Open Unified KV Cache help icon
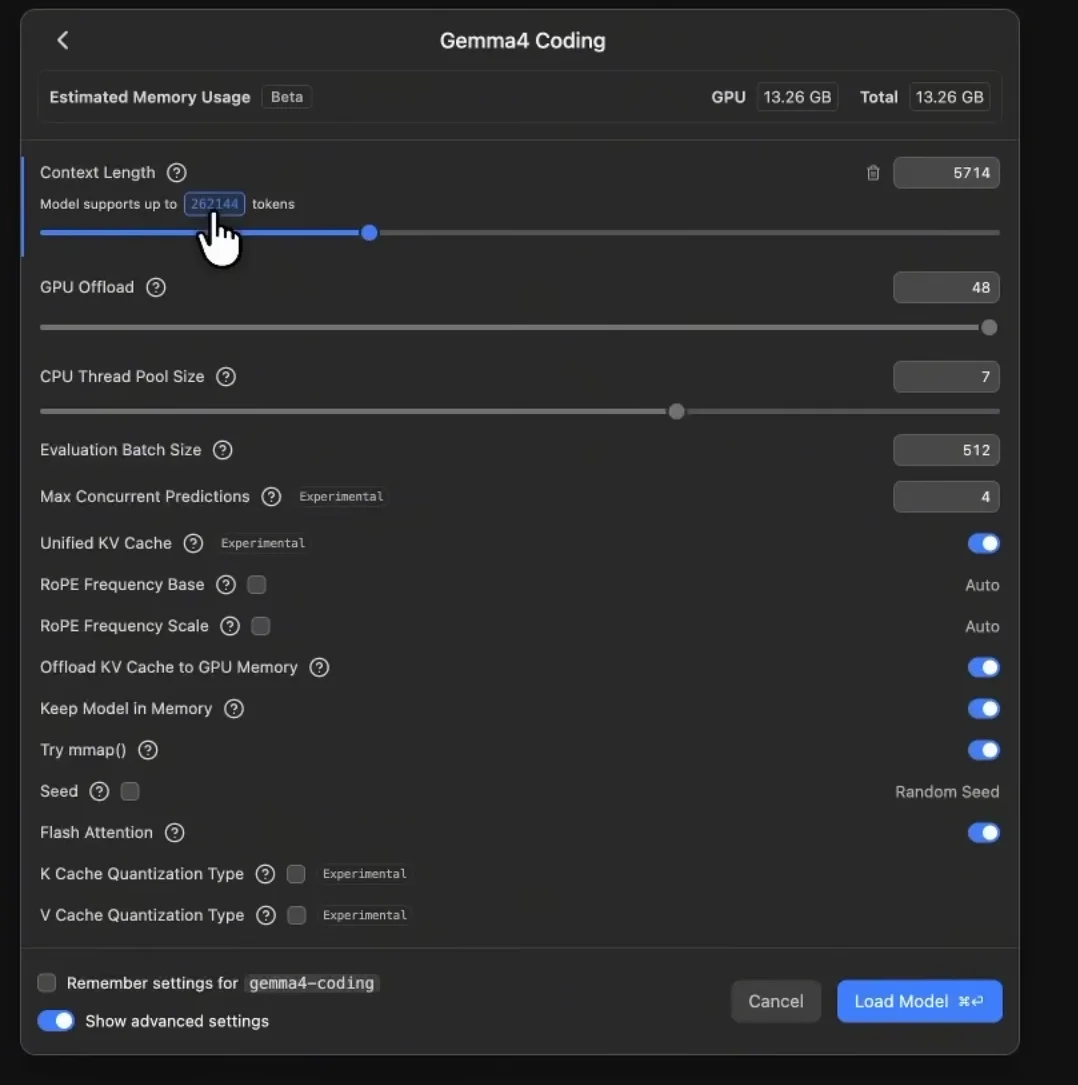This screenshot has height=1085, width=1078. [193, 543]
